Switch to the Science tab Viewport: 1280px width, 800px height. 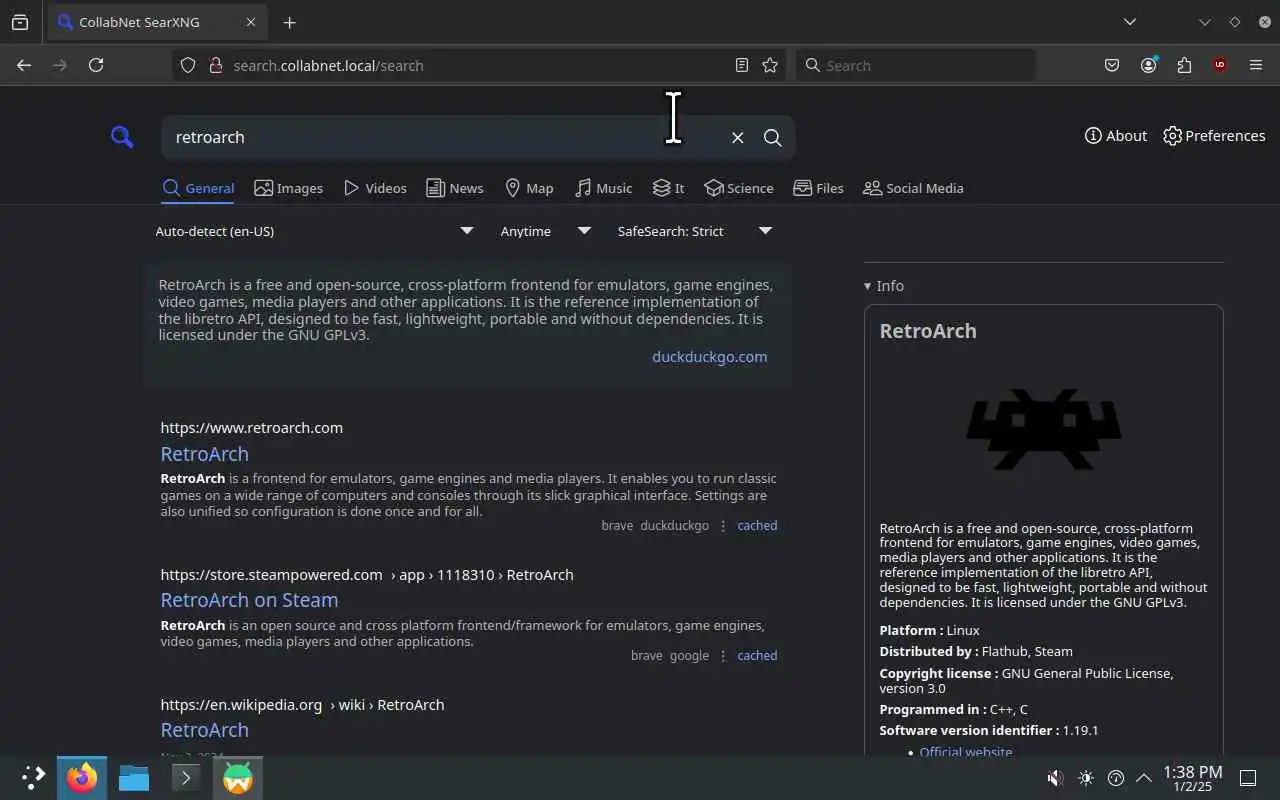739,188
